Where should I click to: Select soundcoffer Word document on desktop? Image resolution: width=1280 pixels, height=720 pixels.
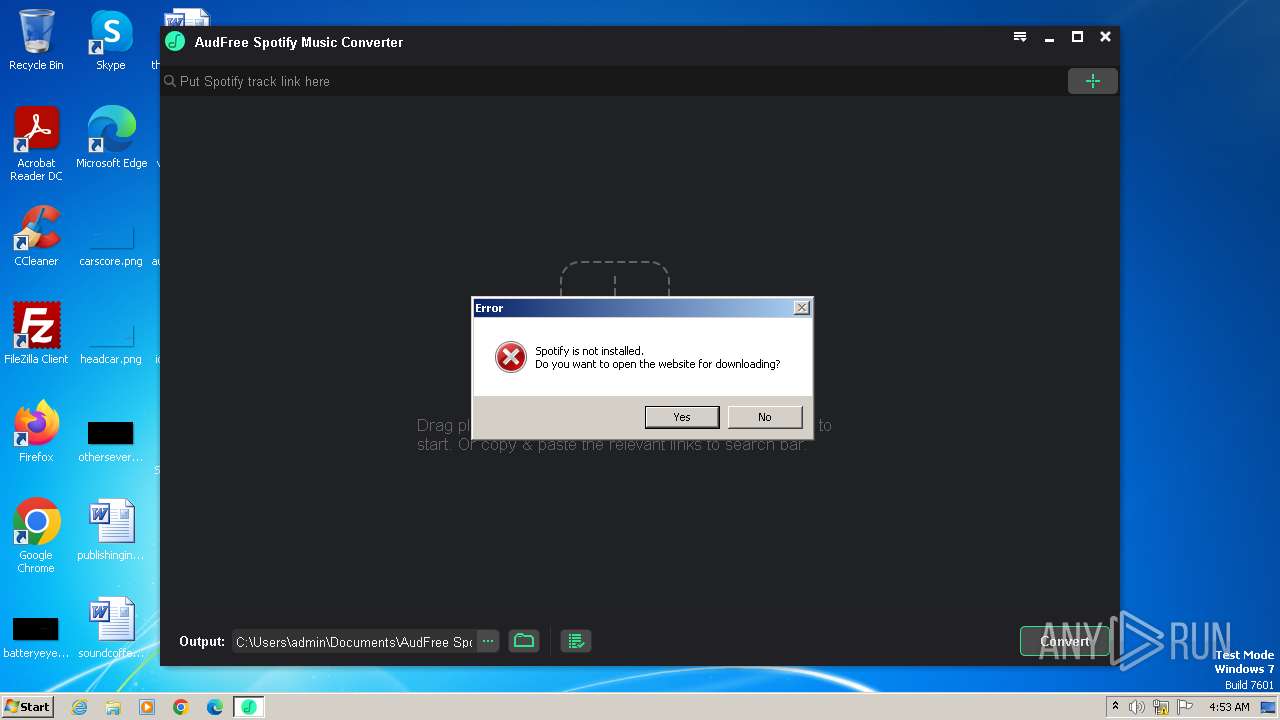click(111, 628)
